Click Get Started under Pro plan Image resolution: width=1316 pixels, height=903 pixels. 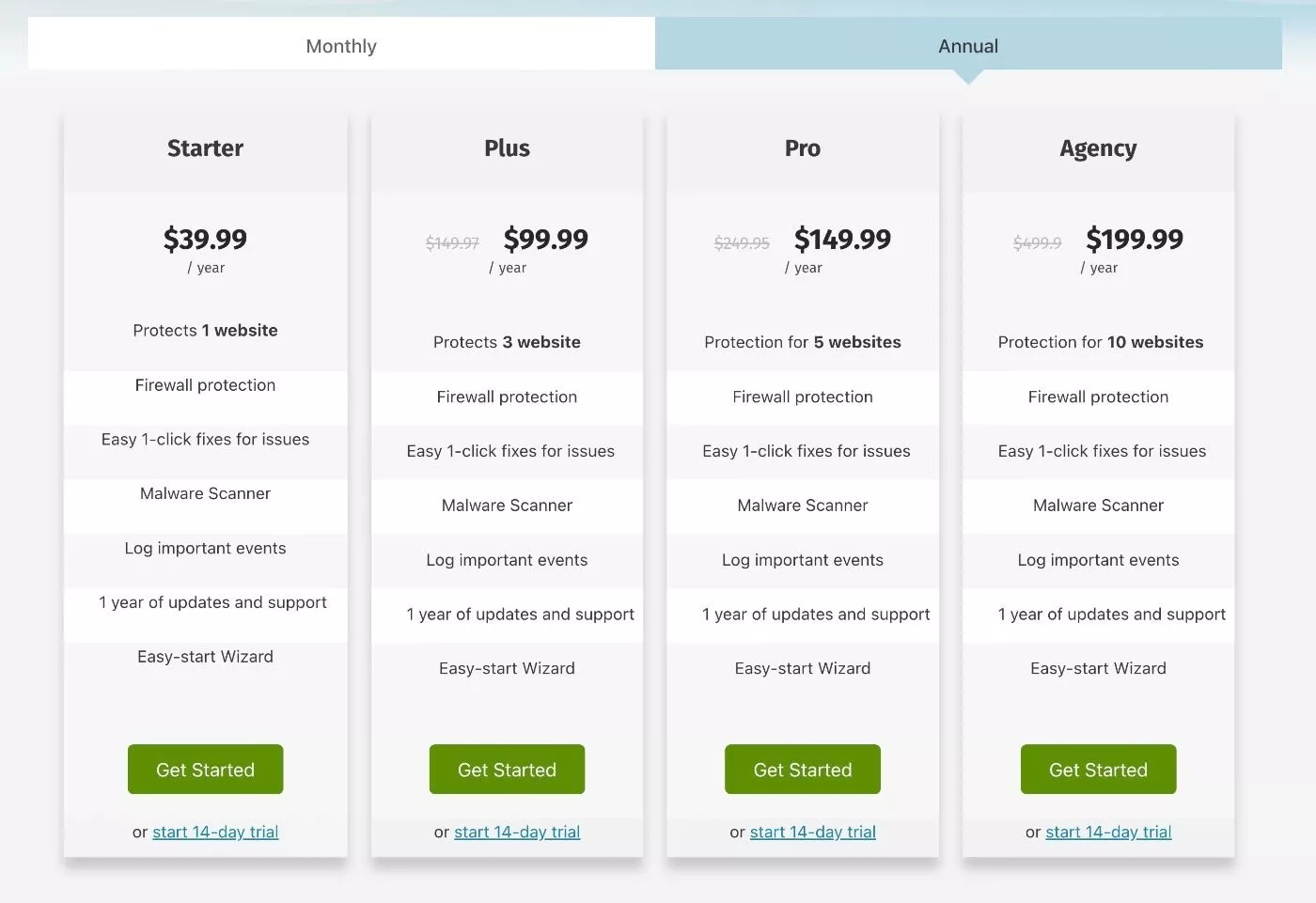803,770
